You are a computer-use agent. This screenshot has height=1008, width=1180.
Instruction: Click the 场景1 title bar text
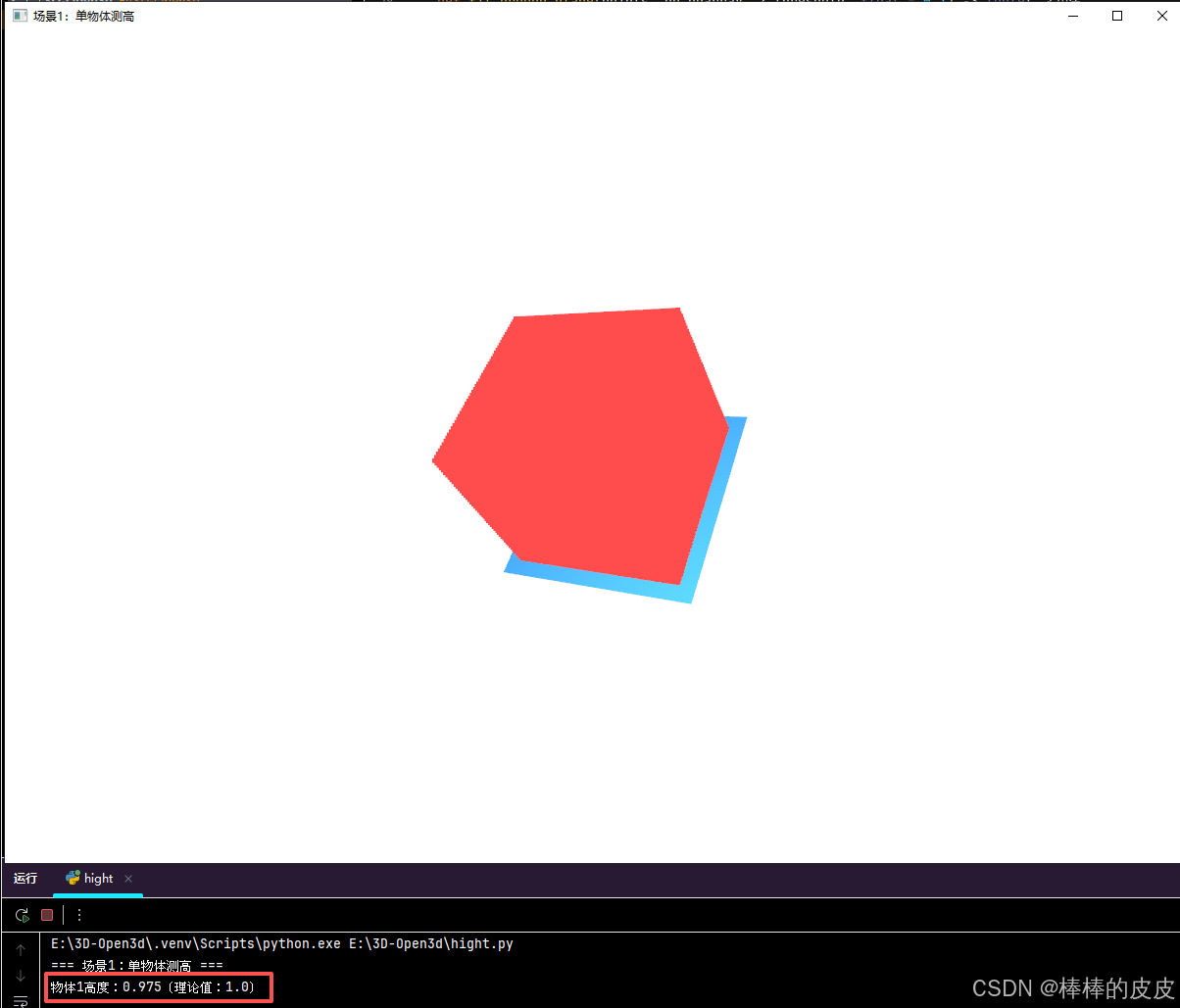tap(81, 16)
